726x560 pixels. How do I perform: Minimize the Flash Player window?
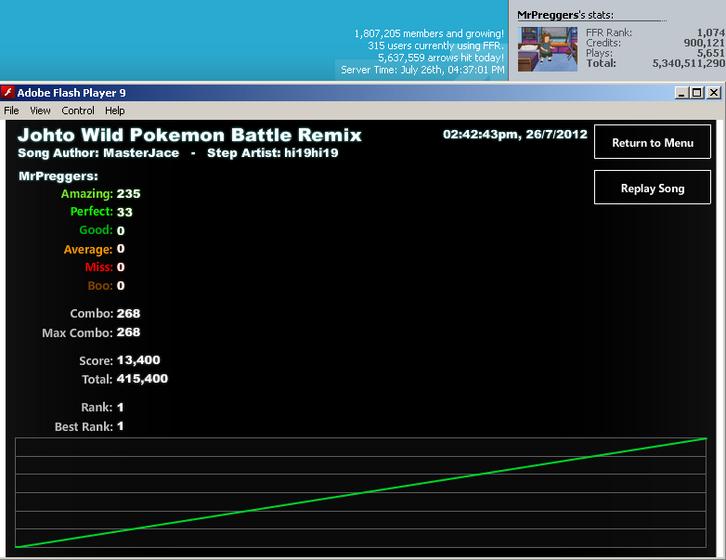[x=681, y=93]
